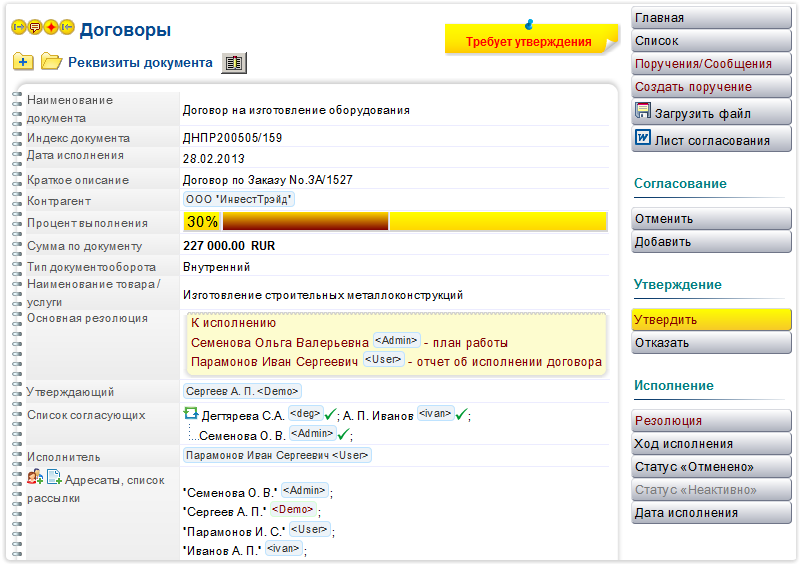The width and height of the screenshot is (800, 564).
Task: Click 'Договор по Заказу No.3А/1527'
Action: point(268,180)
